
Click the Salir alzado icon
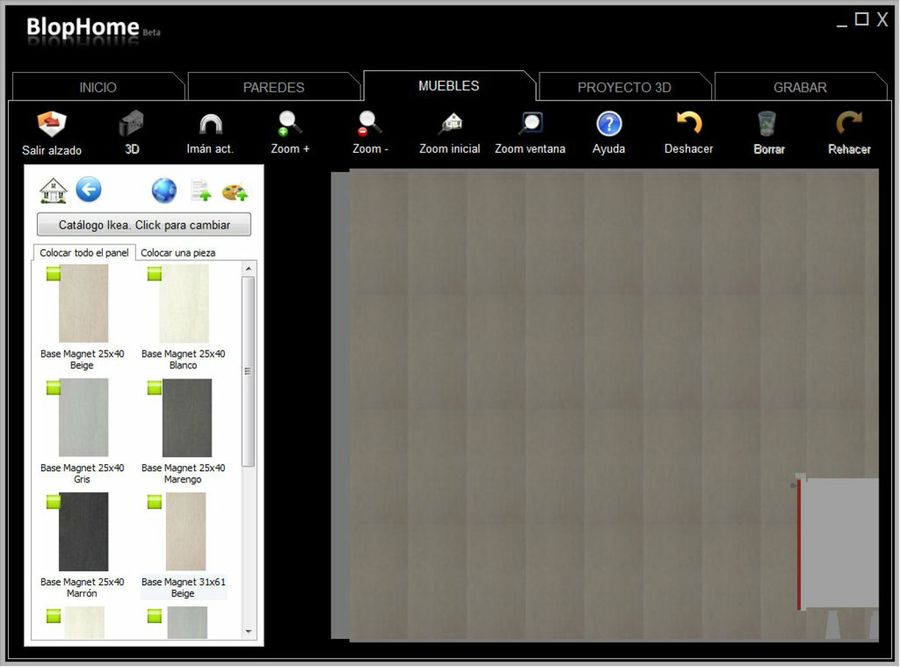tap(52, 125)
